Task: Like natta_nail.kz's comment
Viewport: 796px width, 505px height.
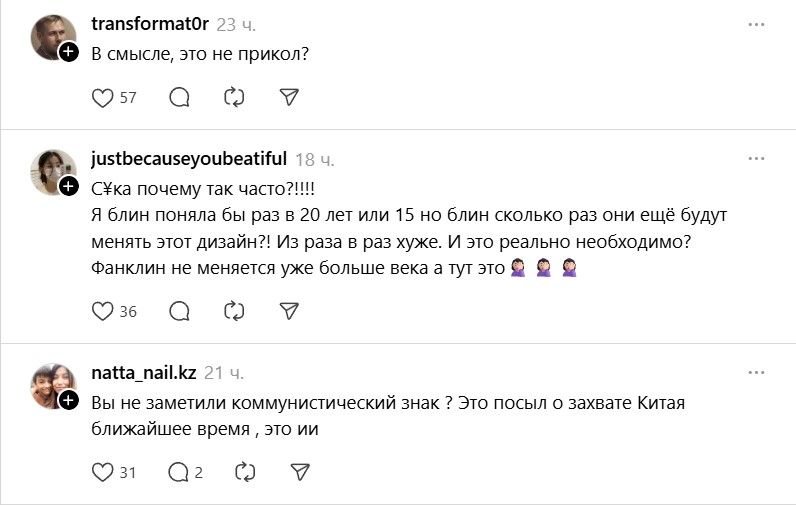Action: point(102,471)
